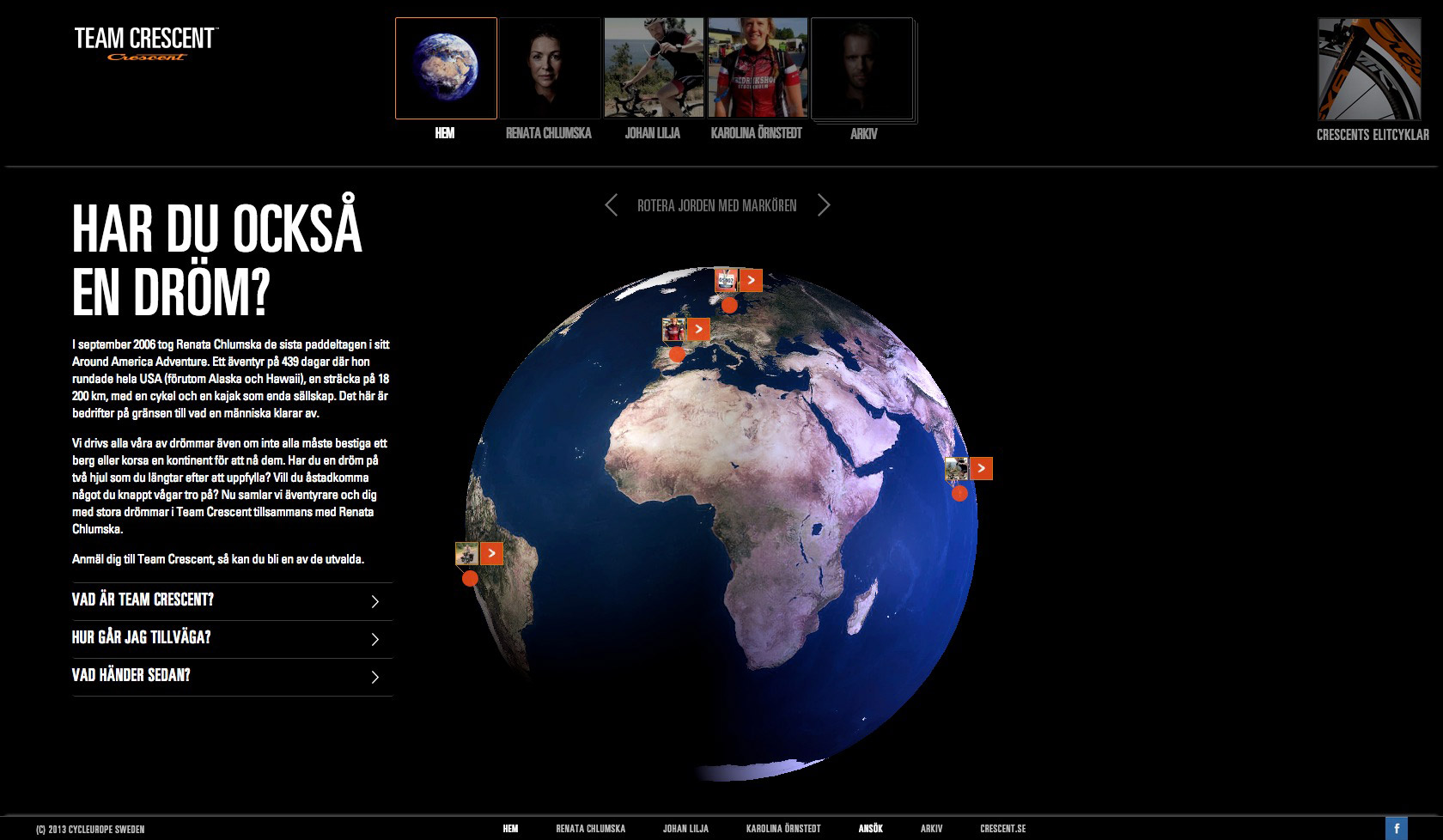The height and width of the screenshot is (840, 1443).
Task: Open the Spain marker arrow on globe
Action: [x=698, y=330]
